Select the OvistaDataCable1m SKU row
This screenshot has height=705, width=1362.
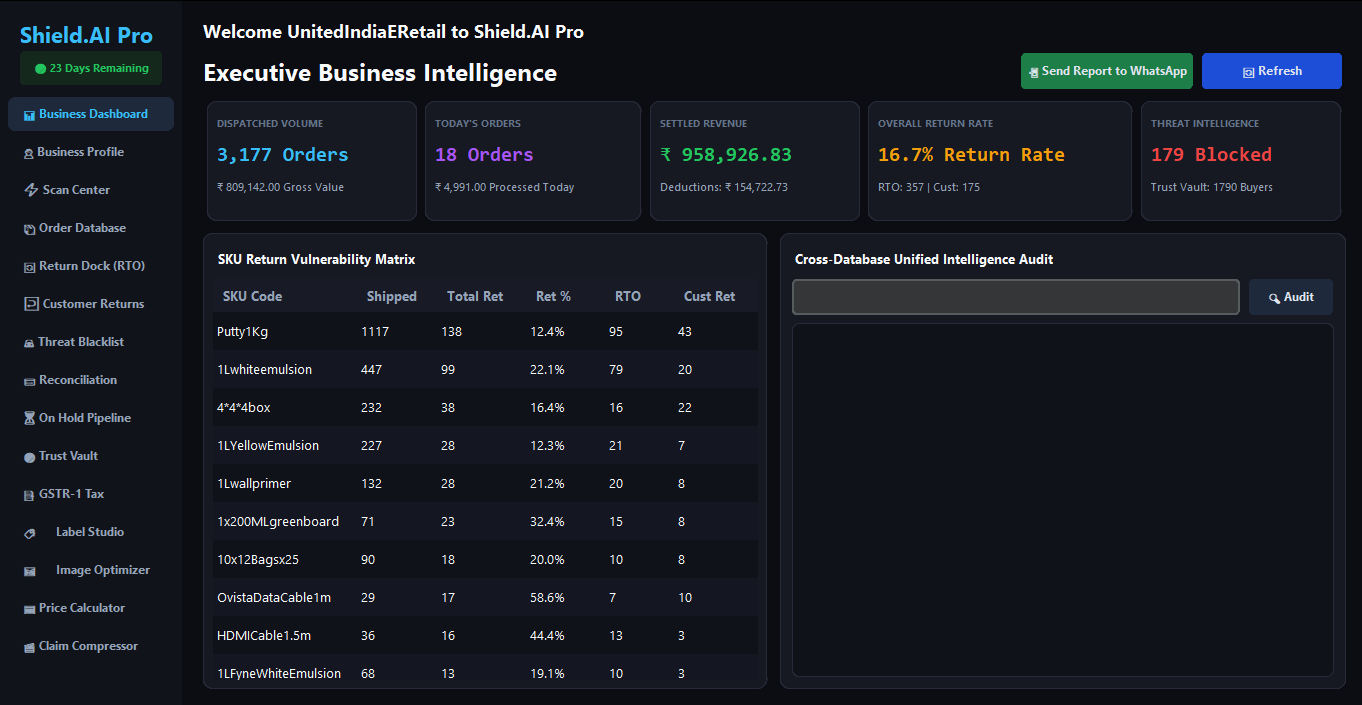(x=484, y=597)
